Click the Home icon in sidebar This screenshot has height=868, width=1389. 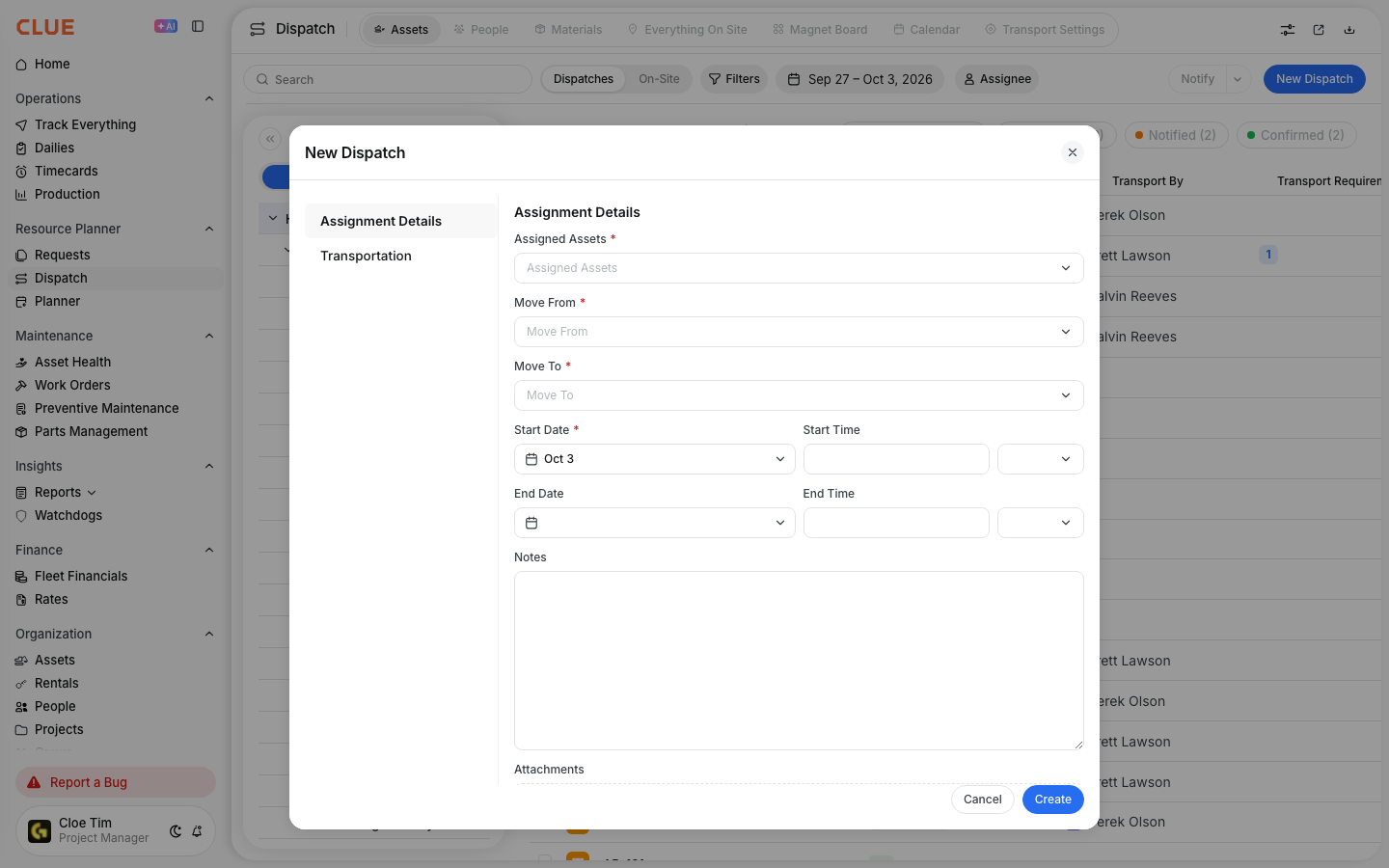(x=21, y=65)
